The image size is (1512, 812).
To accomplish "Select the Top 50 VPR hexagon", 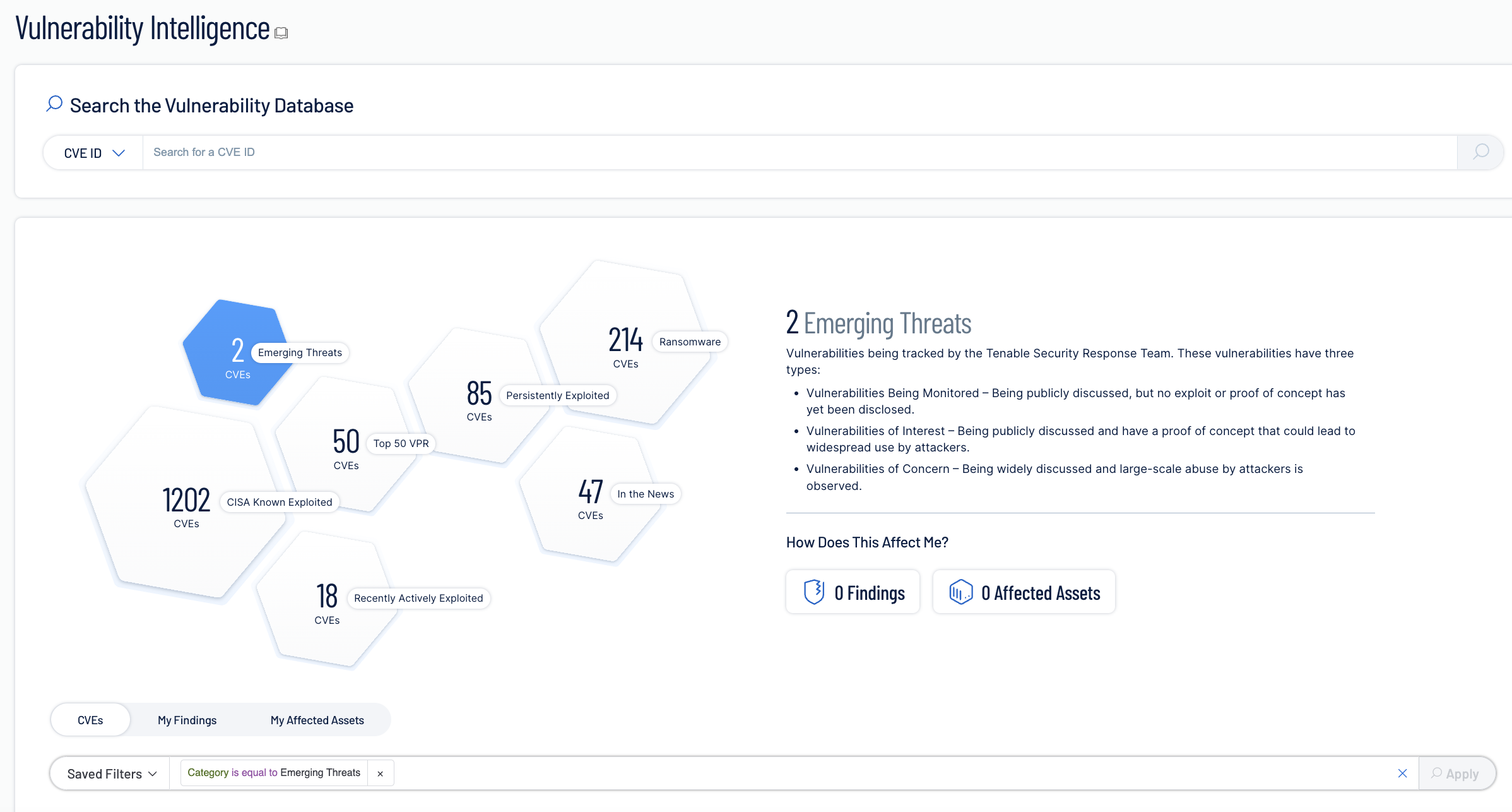I will point(346,445).
